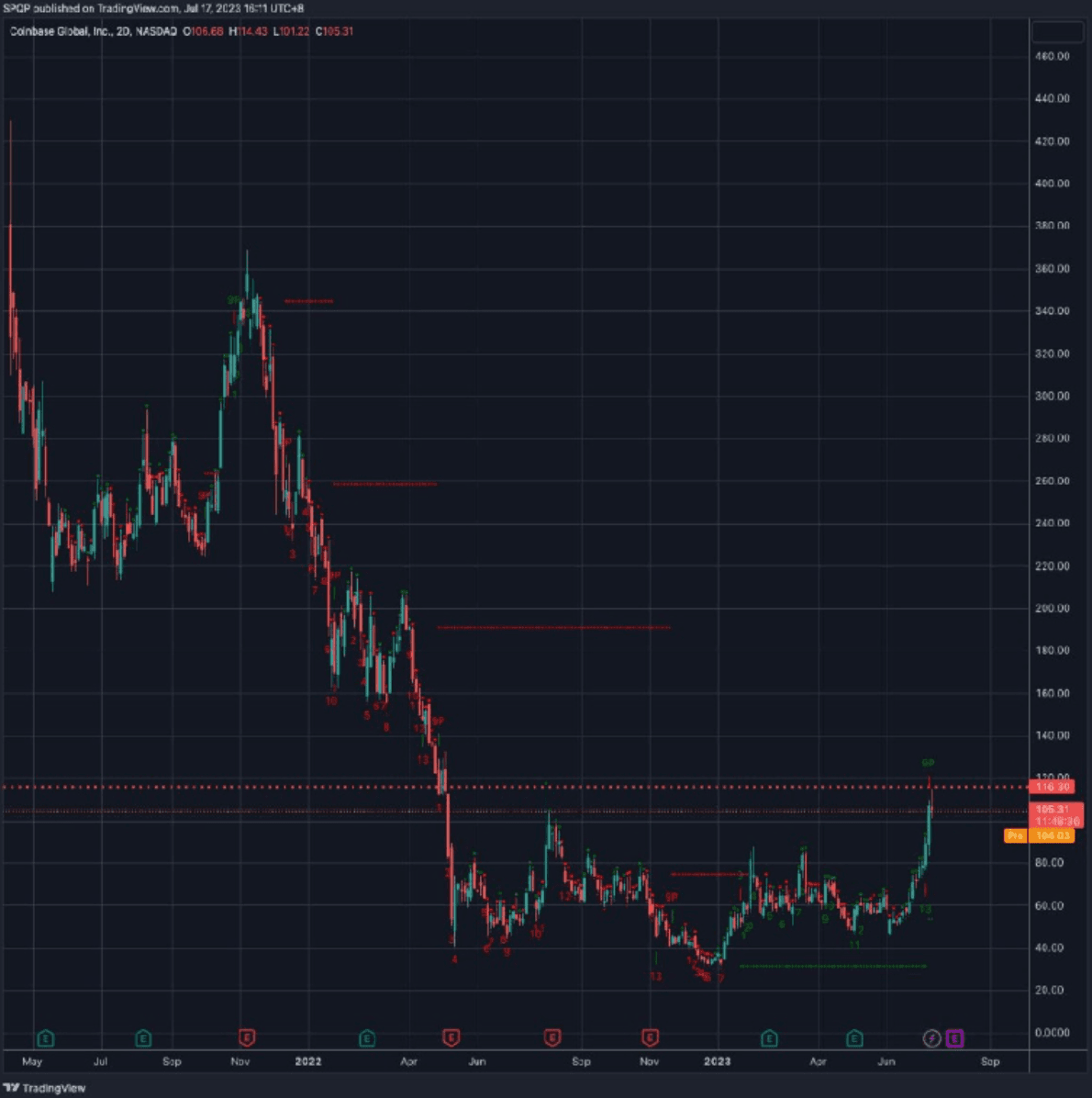Open the red earnings marker between Apr and Jun 2022
The image size is (1092, 1098).
[451, 1038]
